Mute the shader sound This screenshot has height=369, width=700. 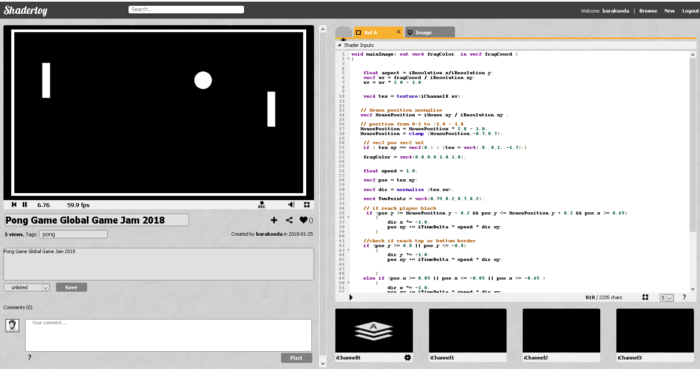click(x=291, y=204)
